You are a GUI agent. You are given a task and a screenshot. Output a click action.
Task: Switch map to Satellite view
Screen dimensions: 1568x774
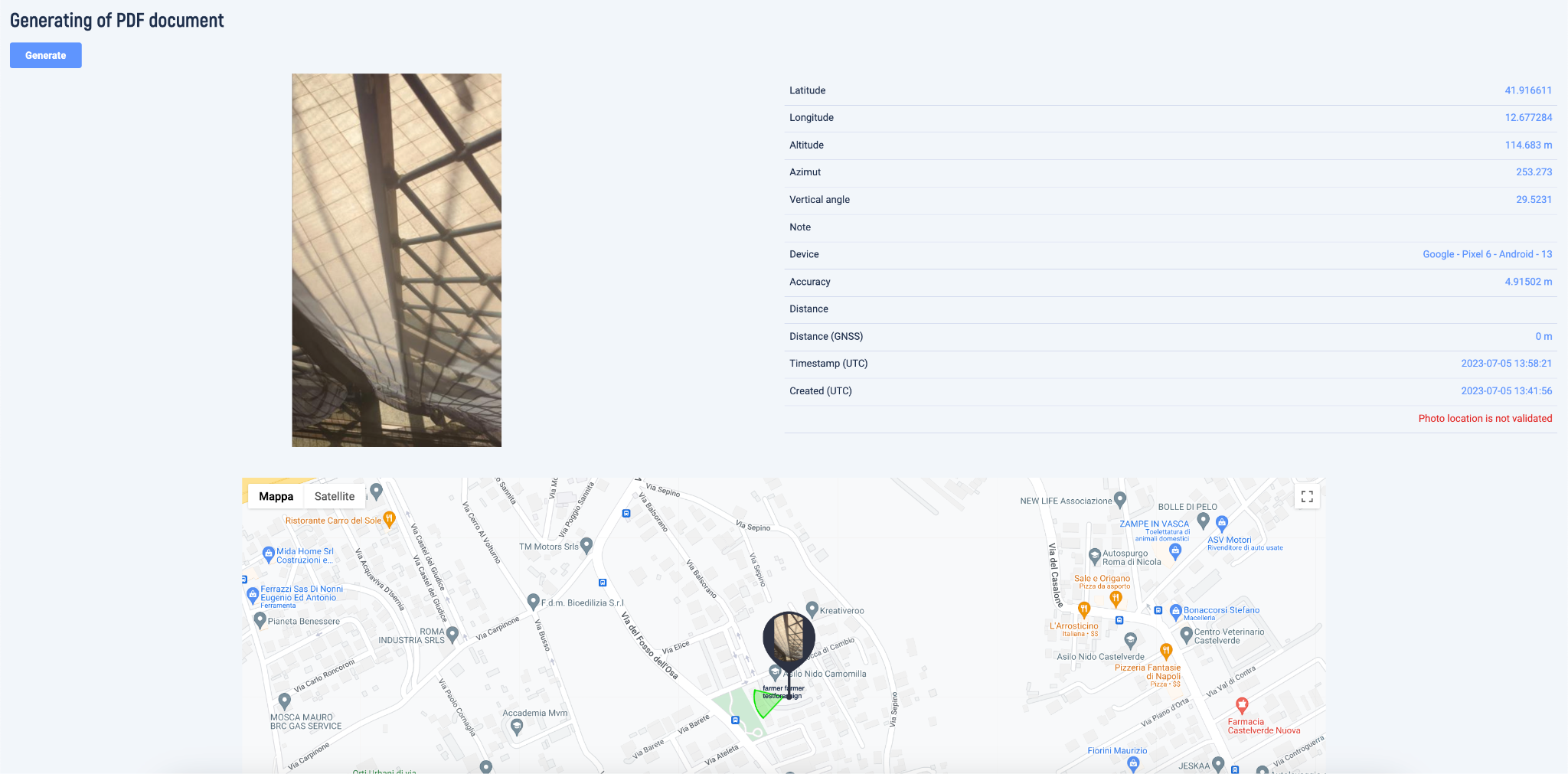[335, 496]
